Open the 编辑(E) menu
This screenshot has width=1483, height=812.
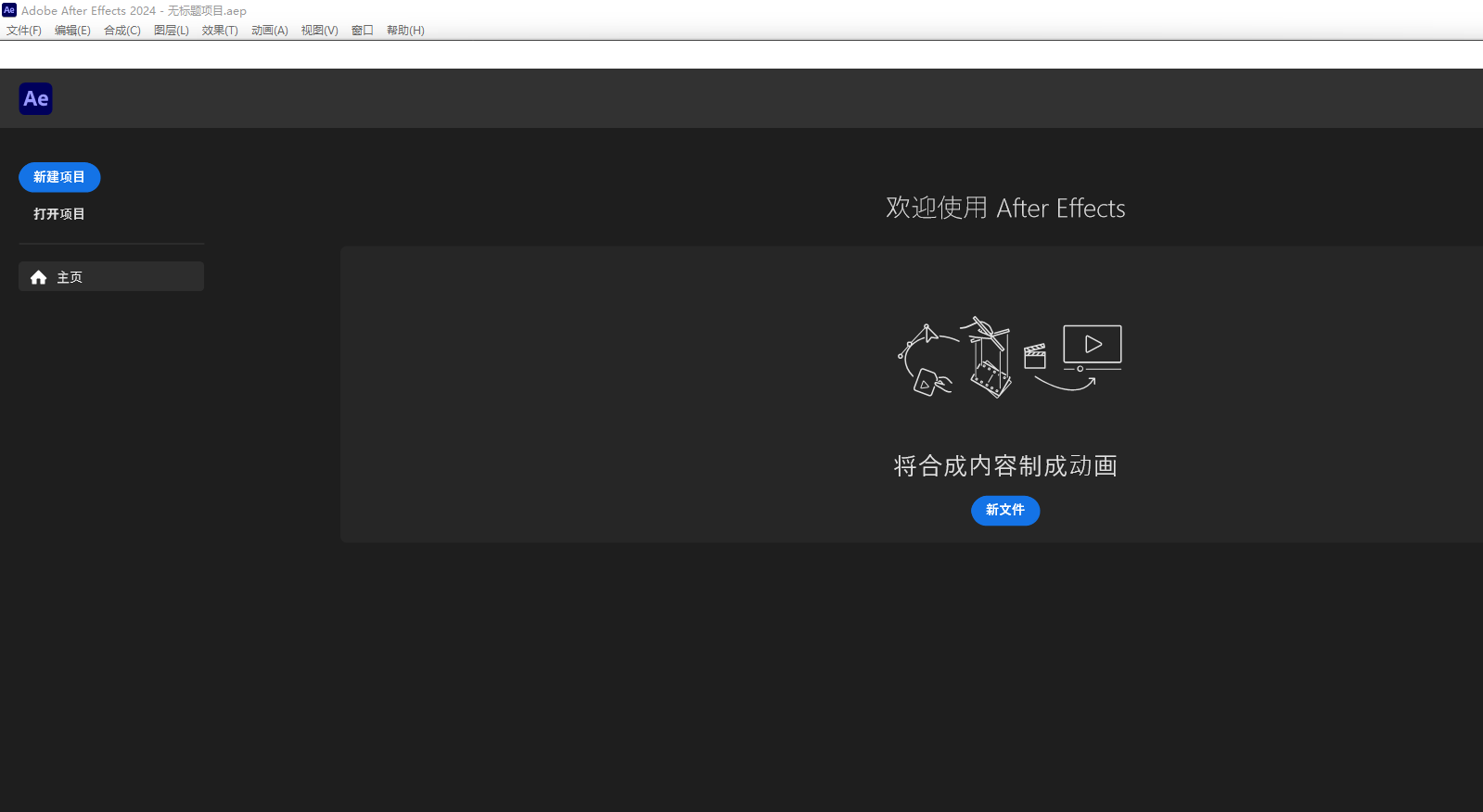coord(72,31)
